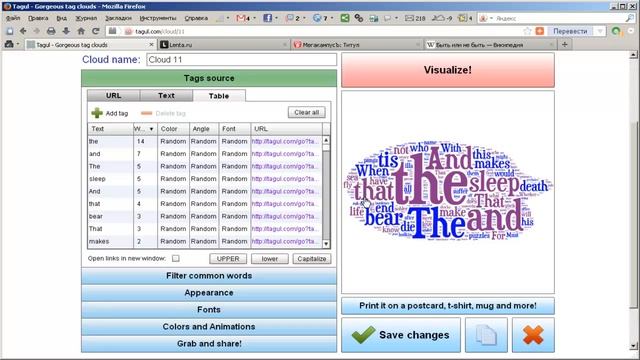This screenshot has height=360, width=640.
Task: Click the green plus Add tag icon
Action: pos(97,113)
